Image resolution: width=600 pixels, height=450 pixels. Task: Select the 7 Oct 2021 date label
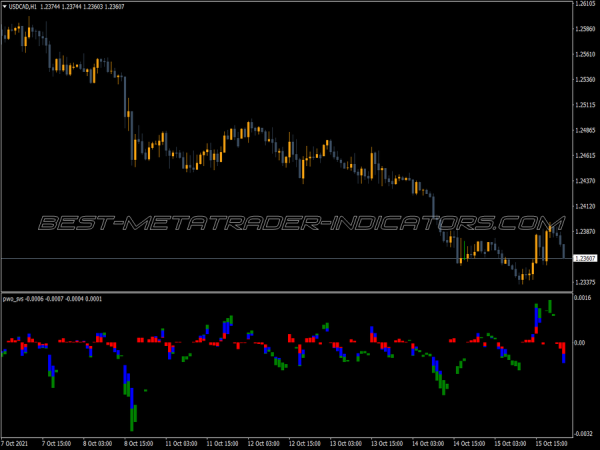19,441
